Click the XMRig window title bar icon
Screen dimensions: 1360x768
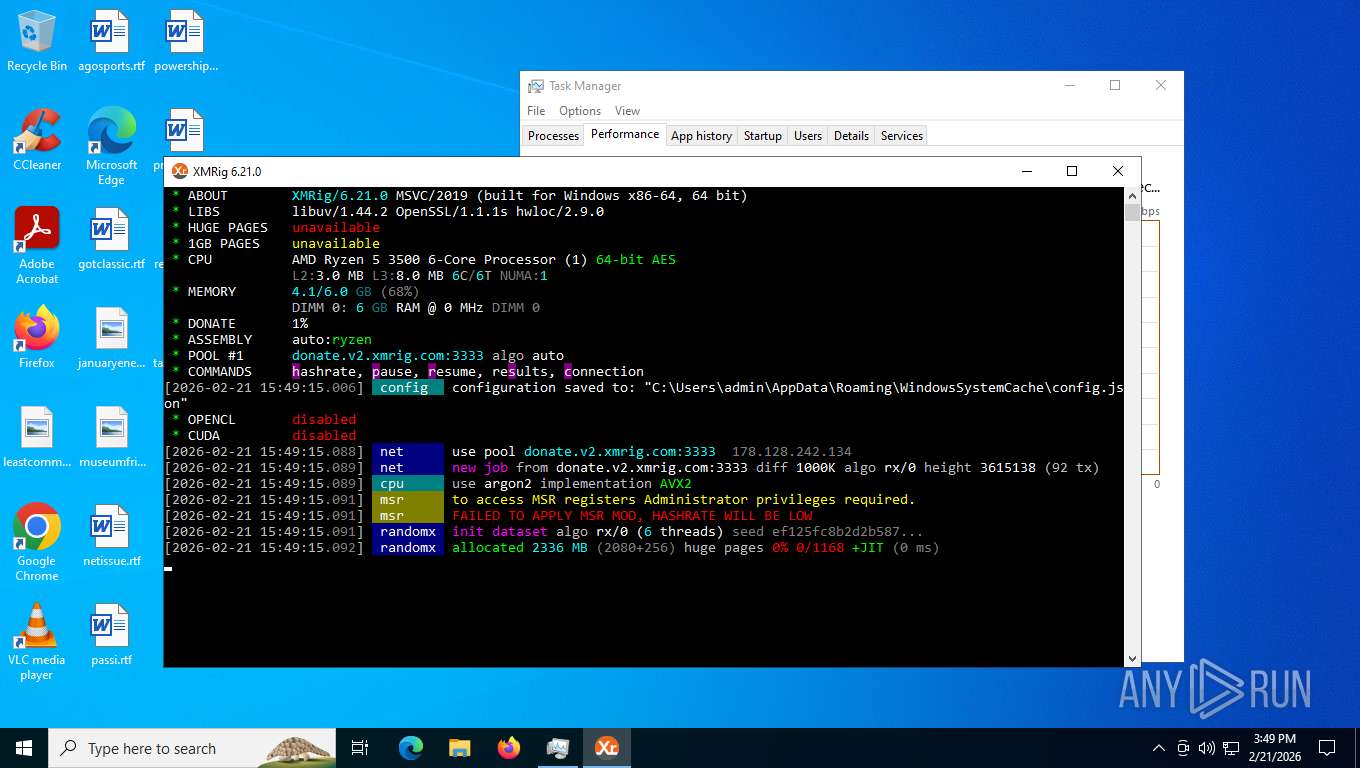pos(180,171)
